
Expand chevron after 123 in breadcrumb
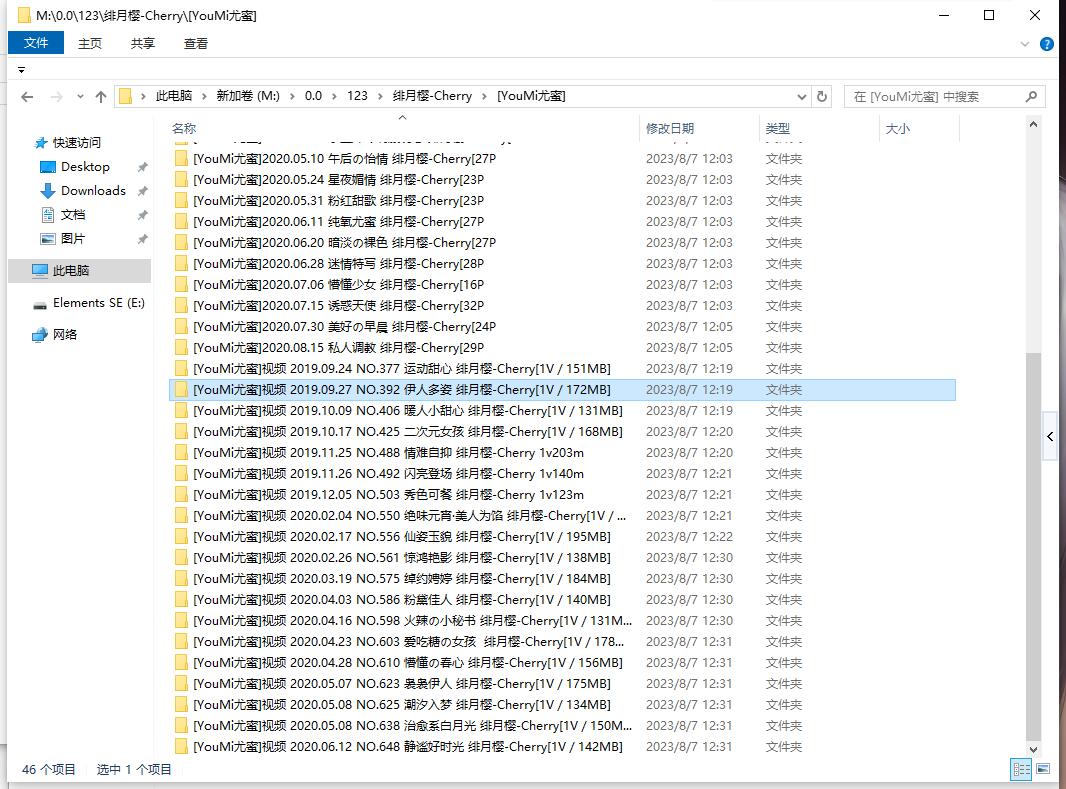click(x=380, y=97)
